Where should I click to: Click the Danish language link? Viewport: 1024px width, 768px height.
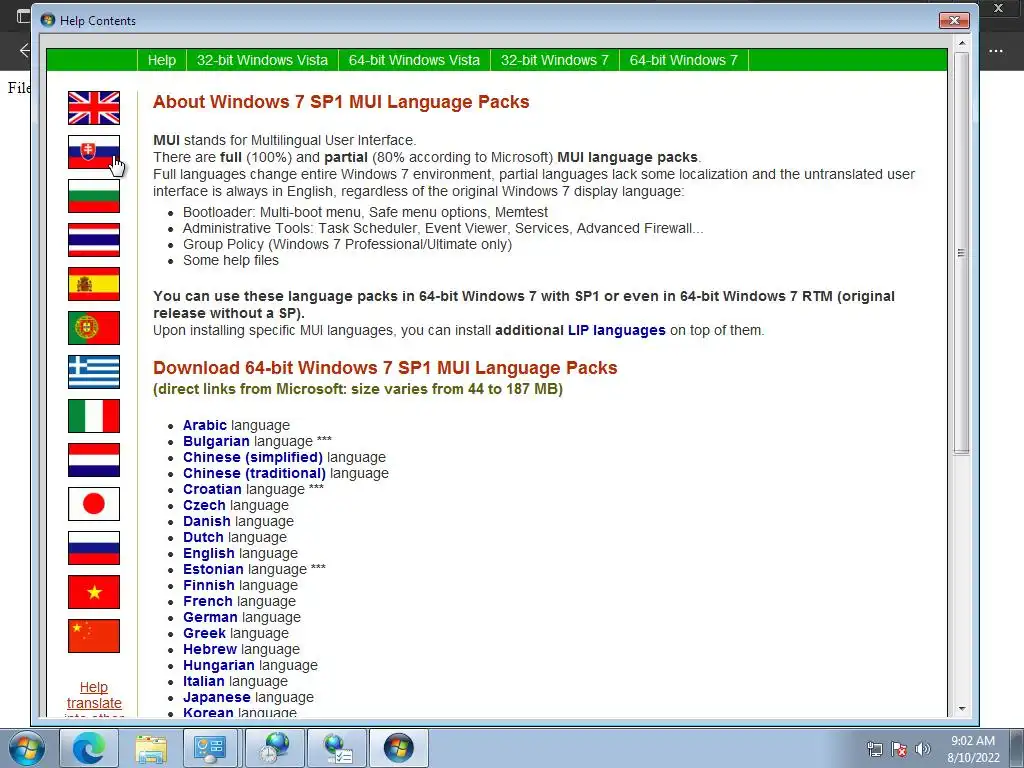(206, 521)
